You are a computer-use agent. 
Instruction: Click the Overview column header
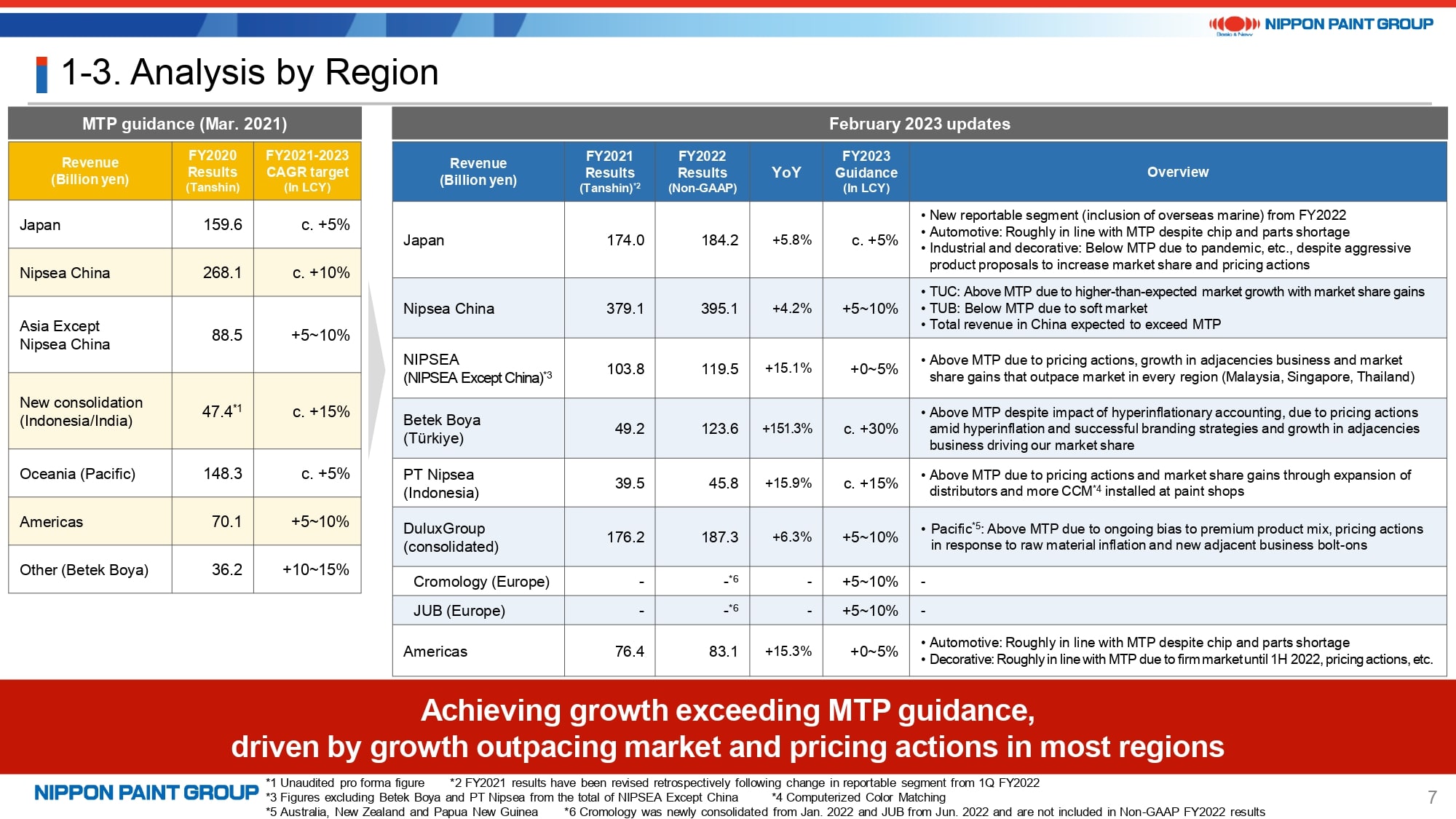click(1178, 172)
